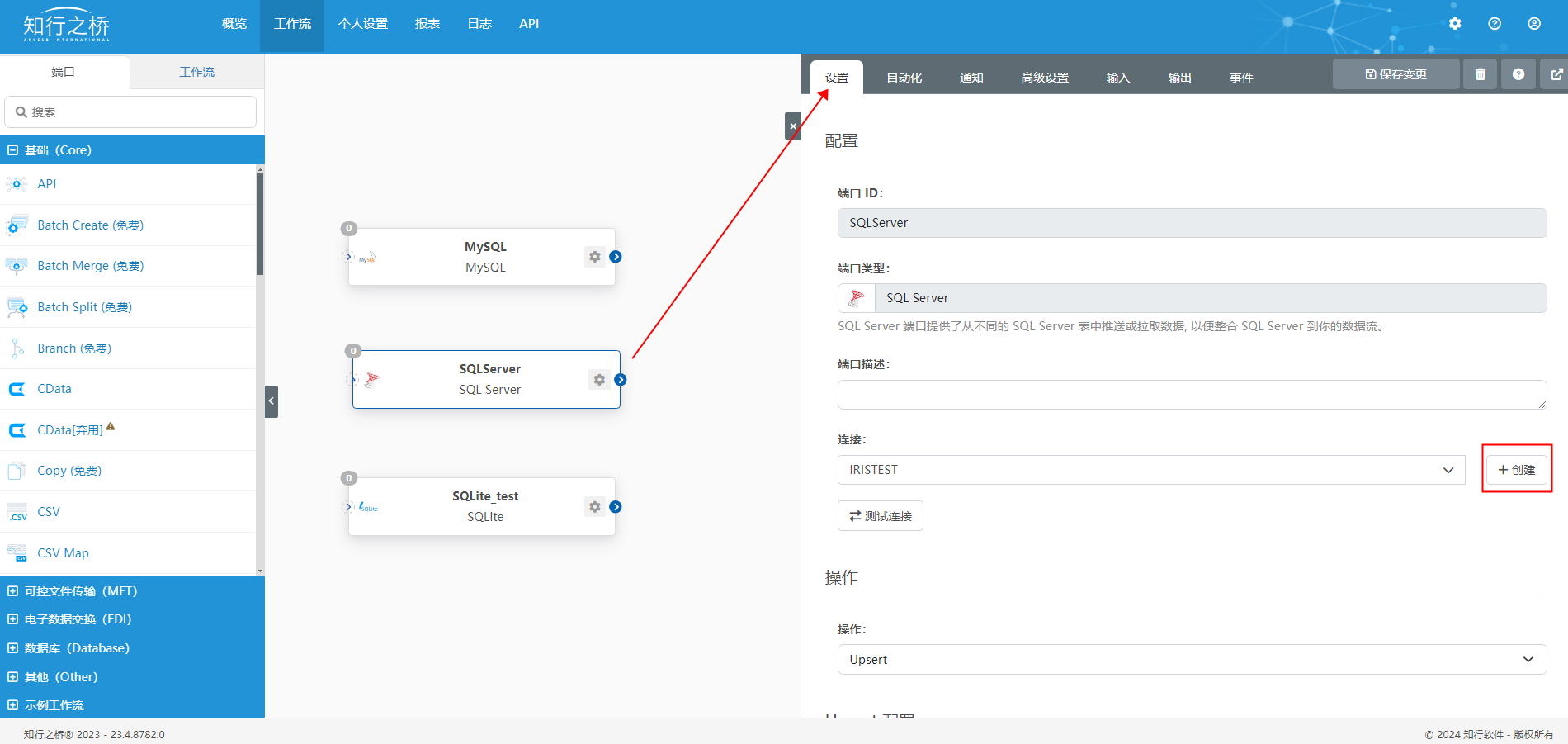Switch to 通知 tab

point(971,78)
